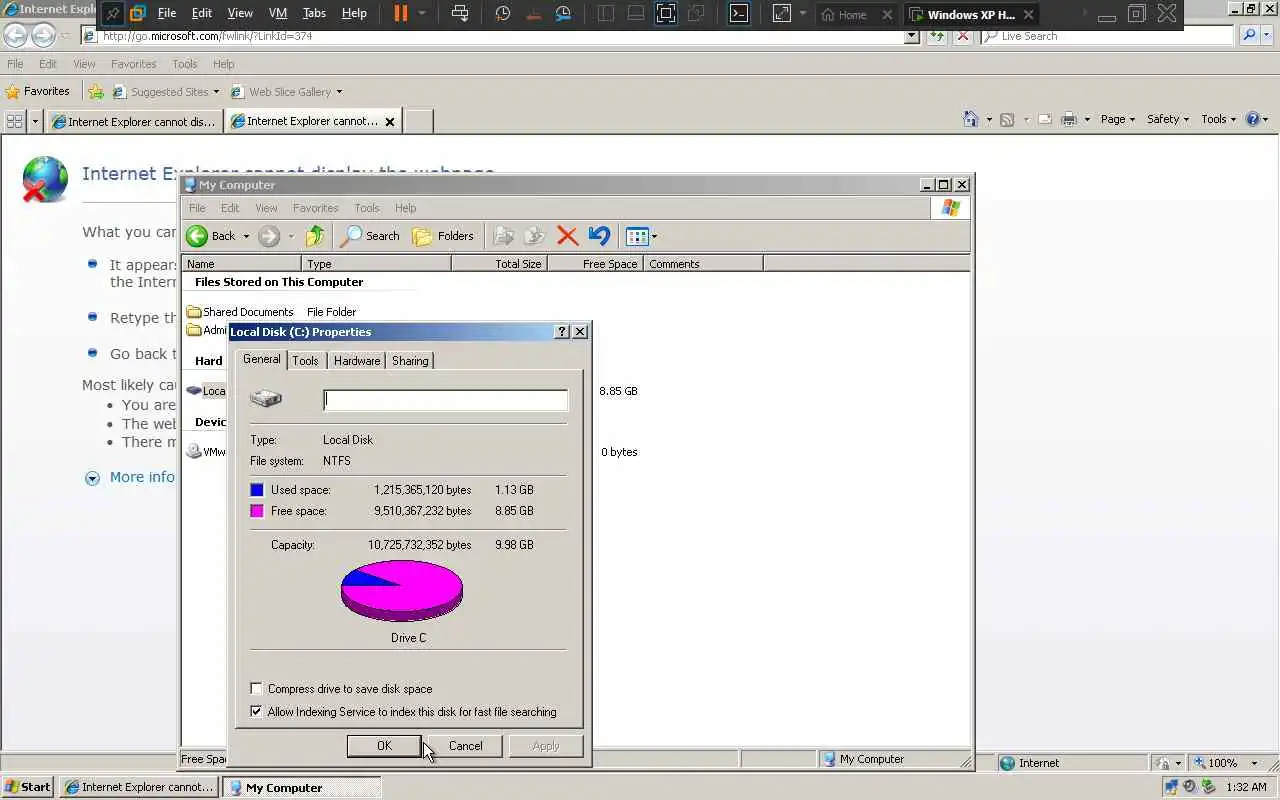Screen dimensions: 1280x800
Task: Open the VMware VM menu
Action: click(x=278, y=14)
